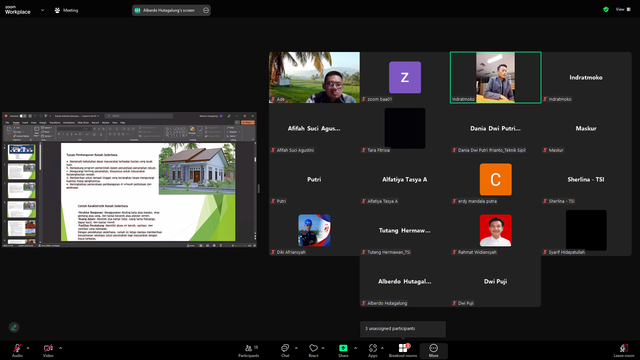The image size is (640, 360).
Task: Select third slide thumbnail in PowerPoint
Action: tap(22, 190)
